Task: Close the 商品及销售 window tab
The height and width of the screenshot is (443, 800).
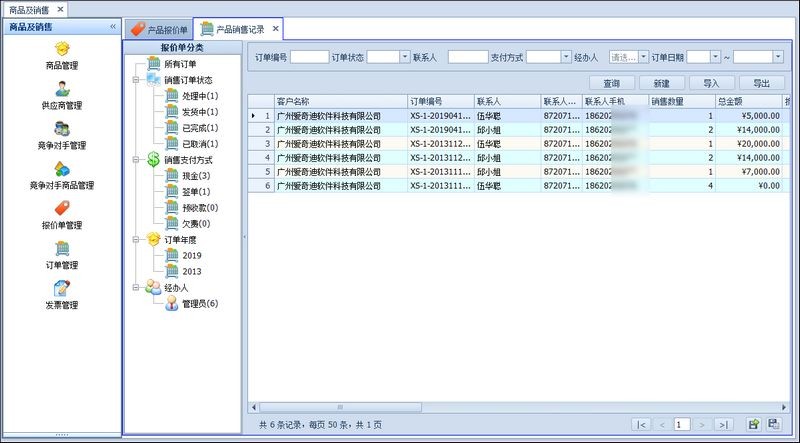Action: [x=60, y=9]
